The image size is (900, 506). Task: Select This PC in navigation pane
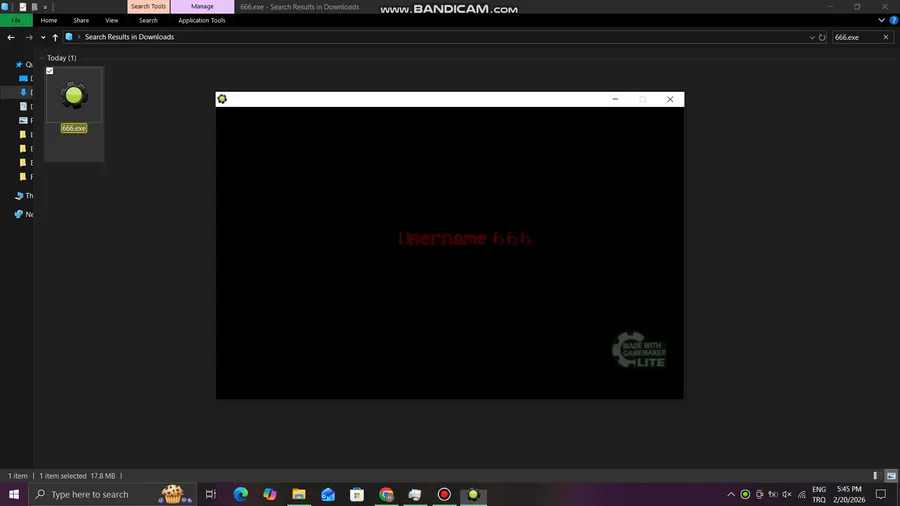click(24, 196)
